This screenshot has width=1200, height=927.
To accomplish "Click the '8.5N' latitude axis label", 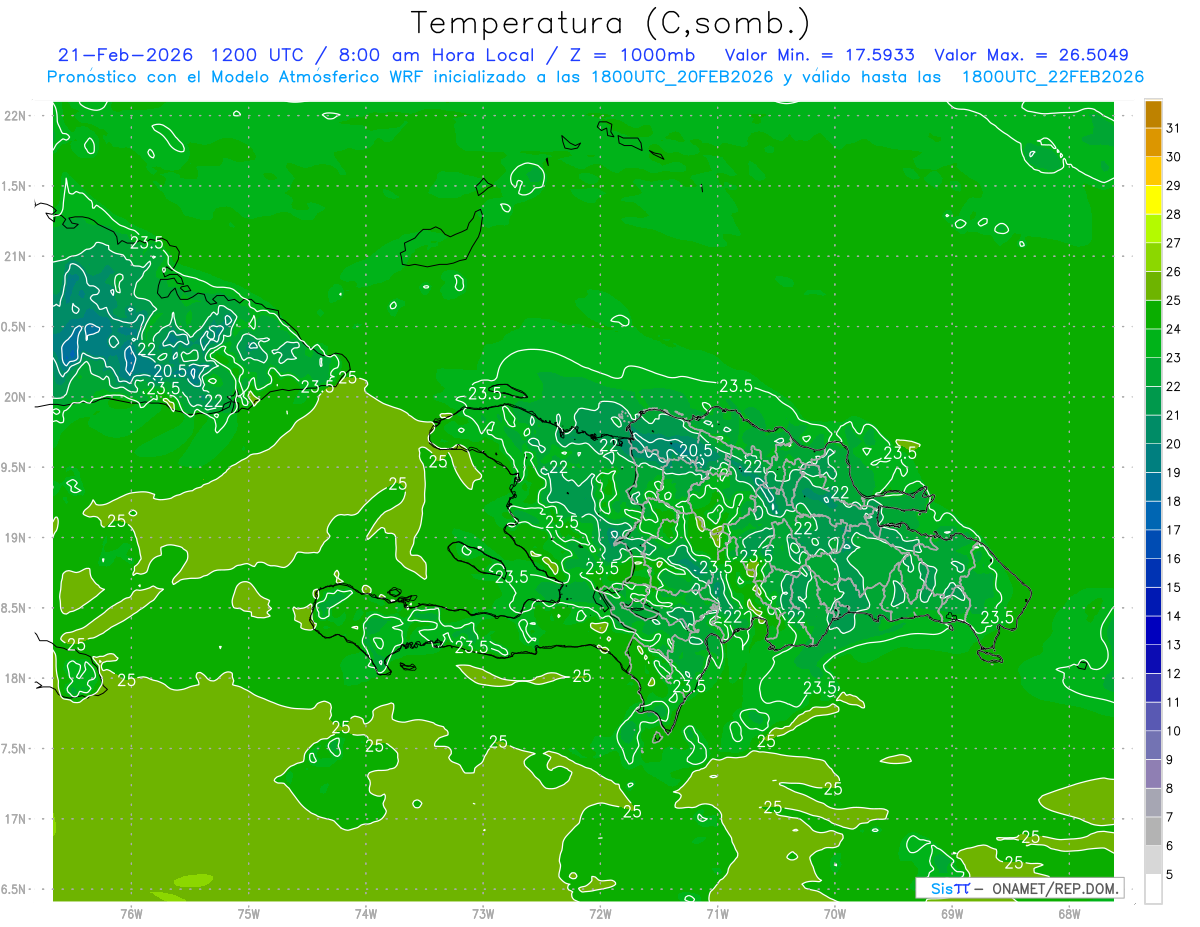I will (16, 608).
